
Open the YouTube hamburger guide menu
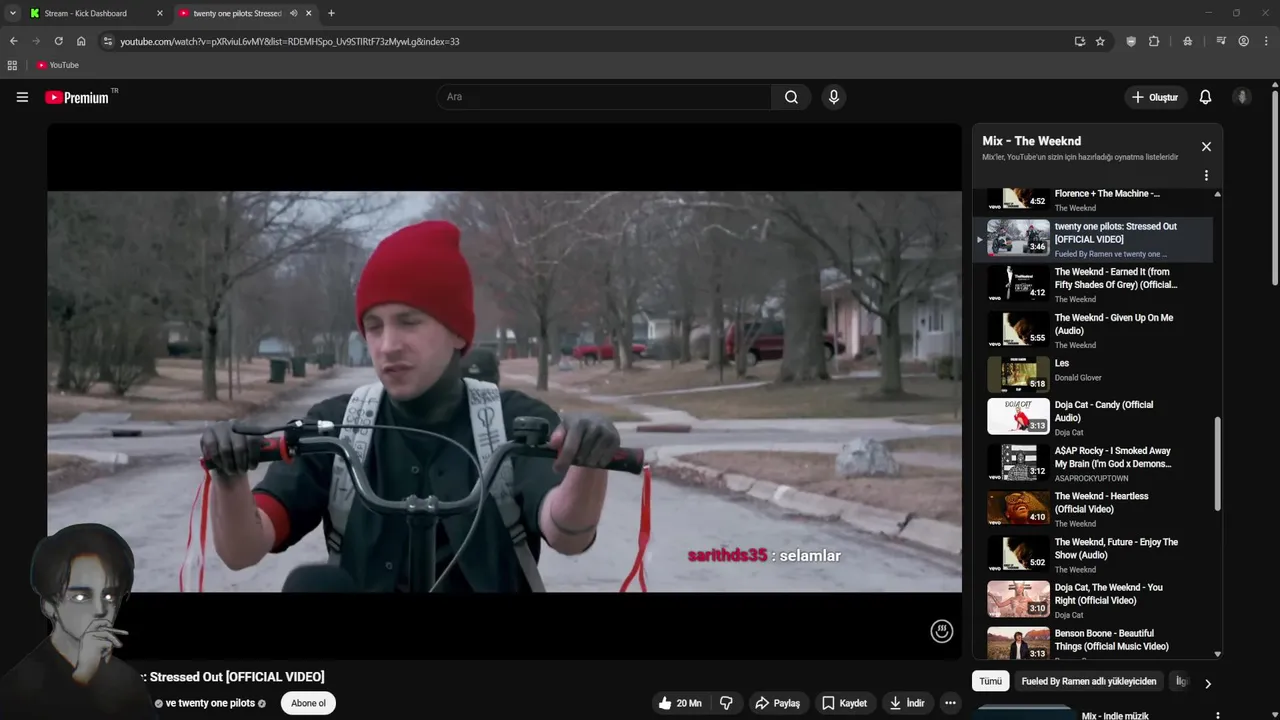pyautogui.click(x=22, y=97)
